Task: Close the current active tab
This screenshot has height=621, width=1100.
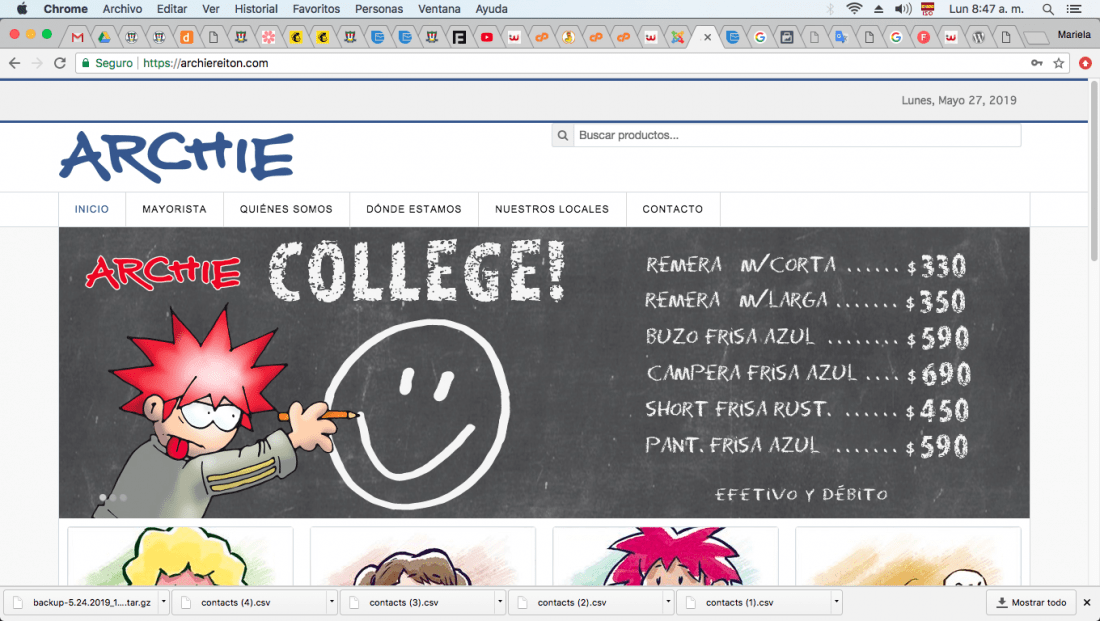Action: click(707, 37)
